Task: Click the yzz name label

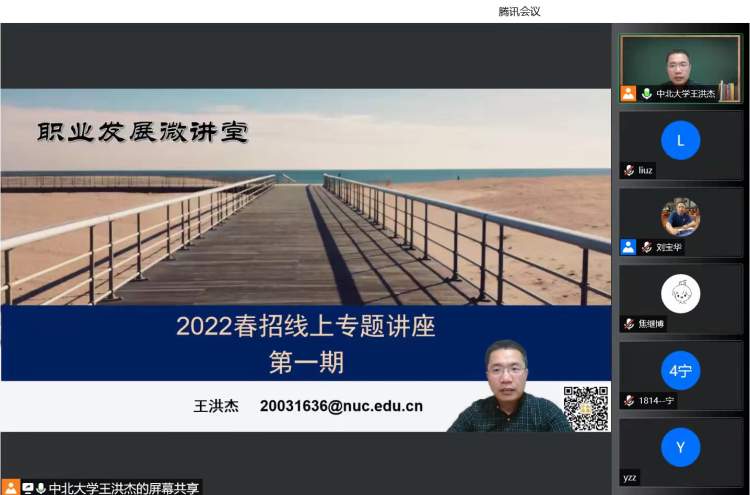Action: tap(630, 478)
